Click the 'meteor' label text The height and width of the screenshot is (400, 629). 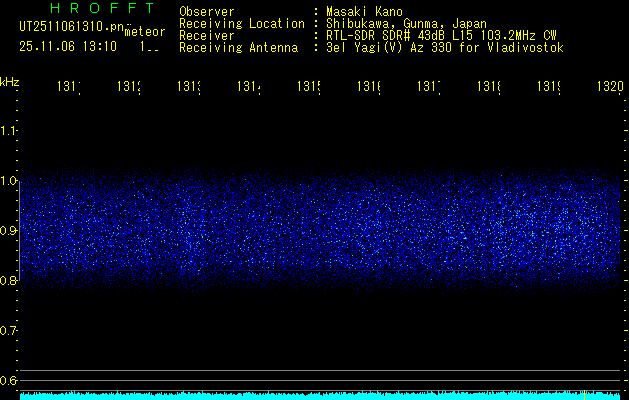pyautogui.click(x=145, y=32)
